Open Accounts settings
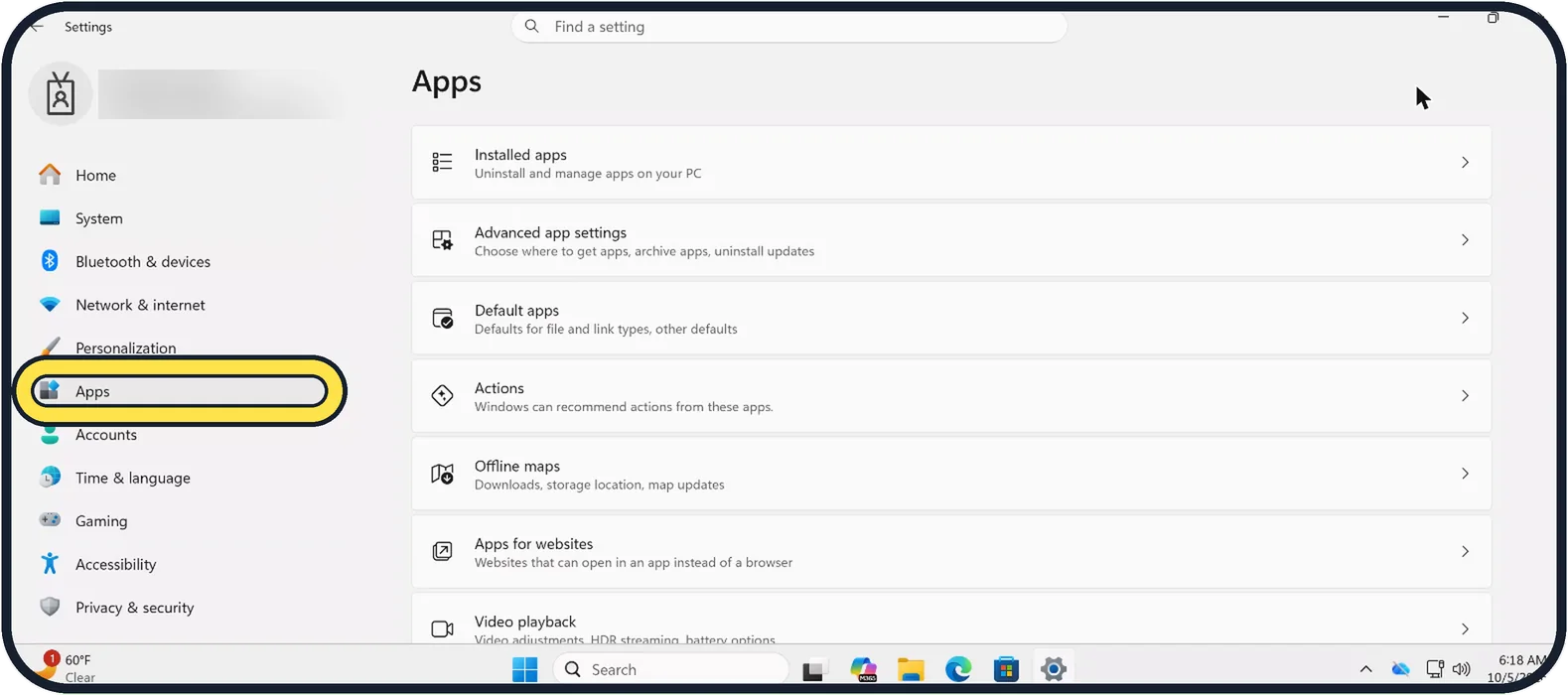This screenshot has height=695, width=1568. (89, 435)
